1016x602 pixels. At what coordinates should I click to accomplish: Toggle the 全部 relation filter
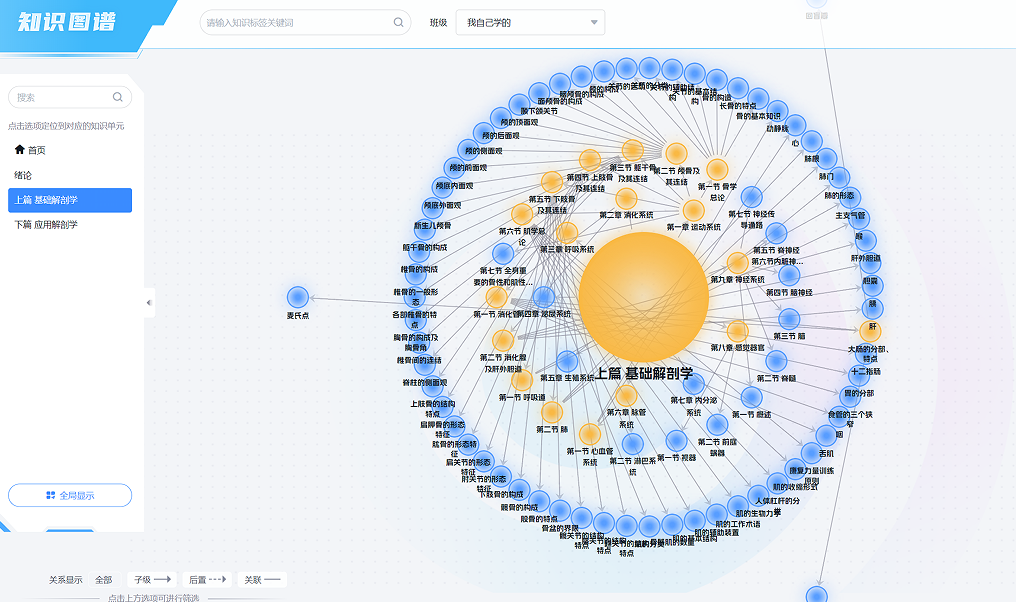103,579
